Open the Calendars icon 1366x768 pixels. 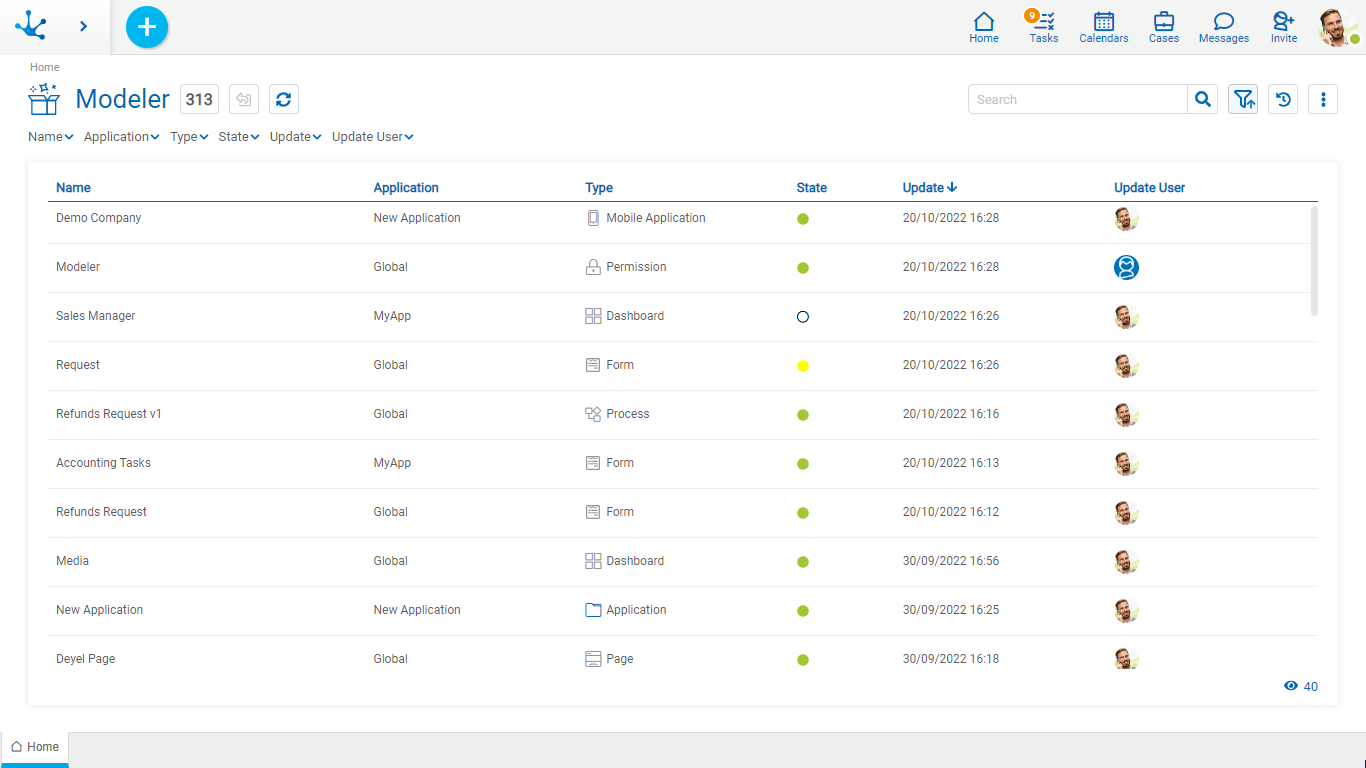[1104, 27]
